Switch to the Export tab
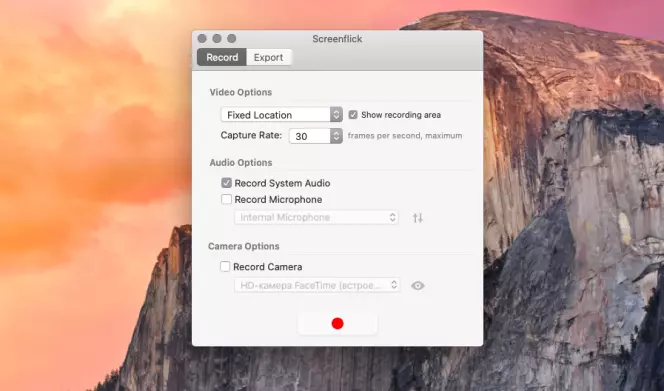Viewport: 664px width, 391px height. coord(268,57)
